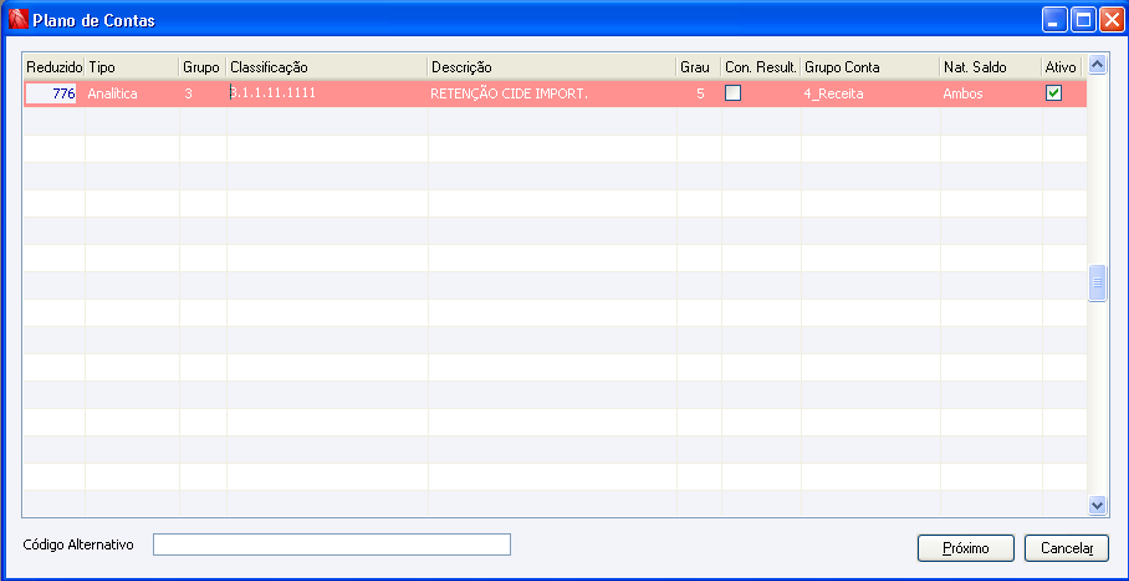Click the Grau column header
The height and width of the screenshot is (581, 1129).
(699, 67)
